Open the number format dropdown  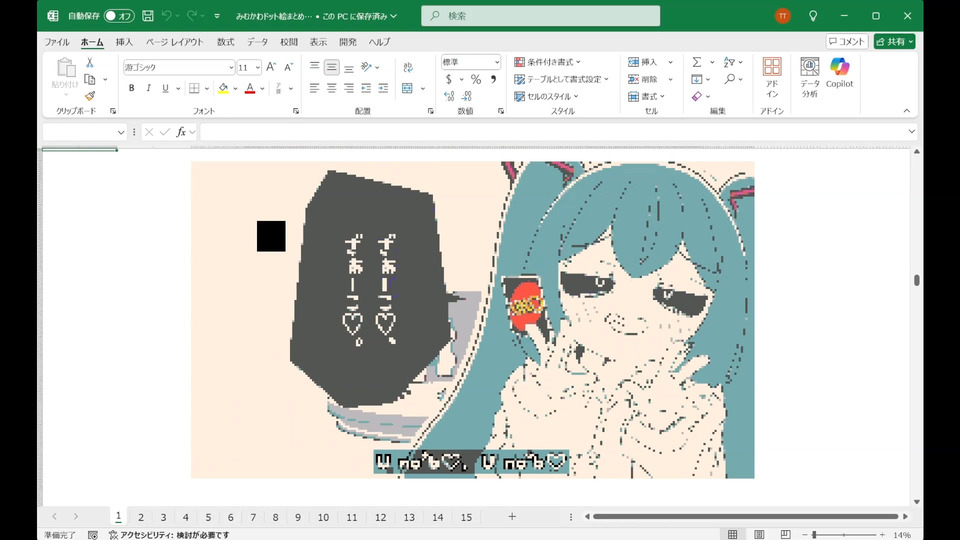497,62
